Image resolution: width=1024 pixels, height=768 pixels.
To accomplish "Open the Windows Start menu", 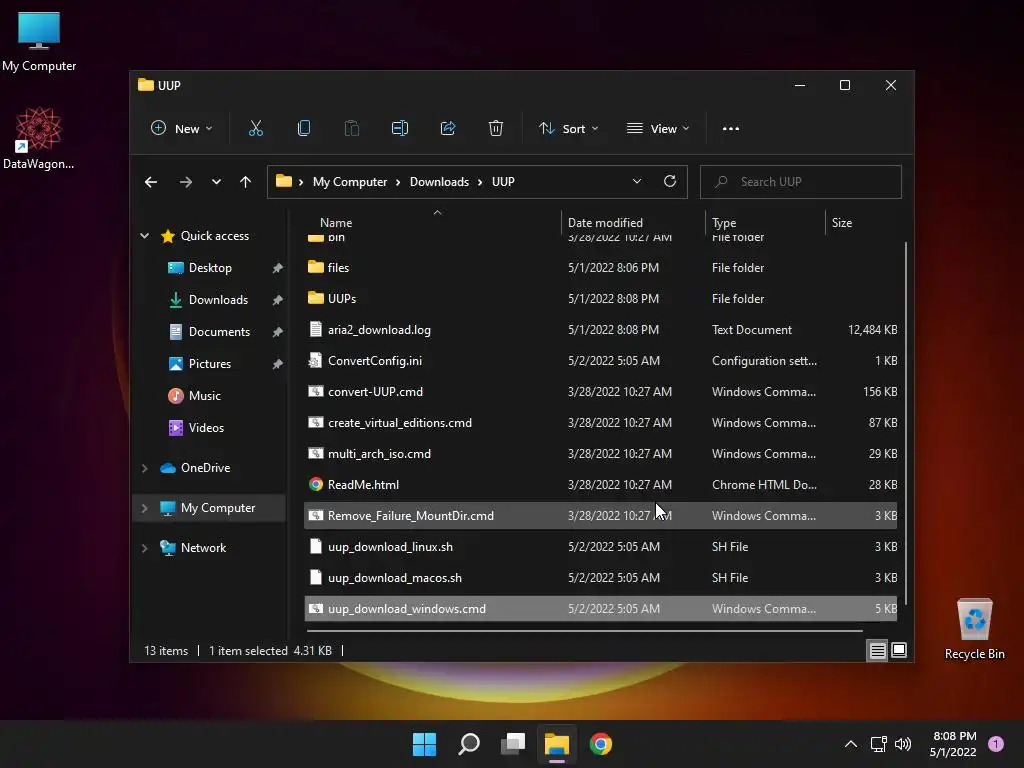I will 424,744.
